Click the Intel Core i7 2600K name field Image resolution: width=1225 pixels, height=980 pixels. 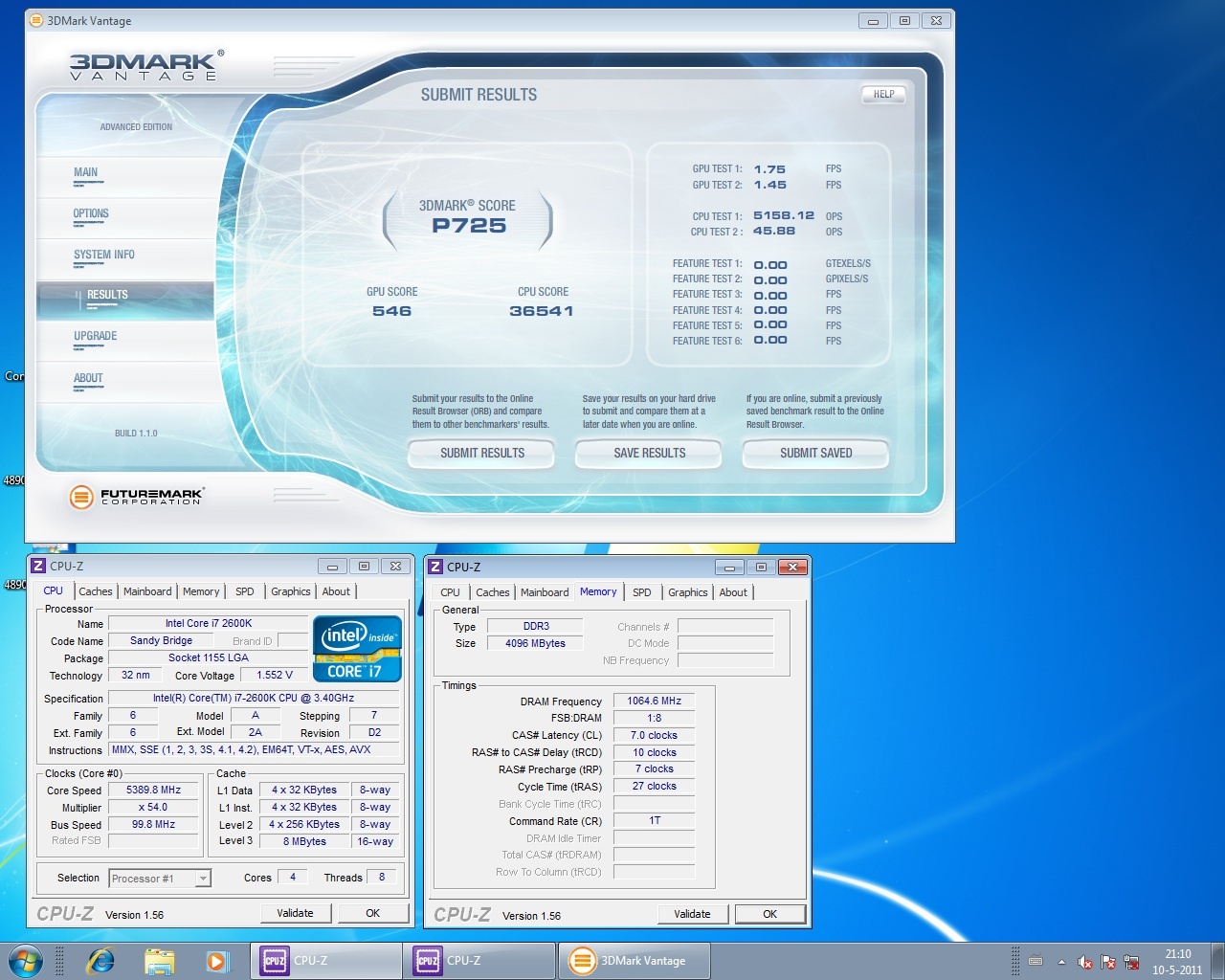[209, 624]
